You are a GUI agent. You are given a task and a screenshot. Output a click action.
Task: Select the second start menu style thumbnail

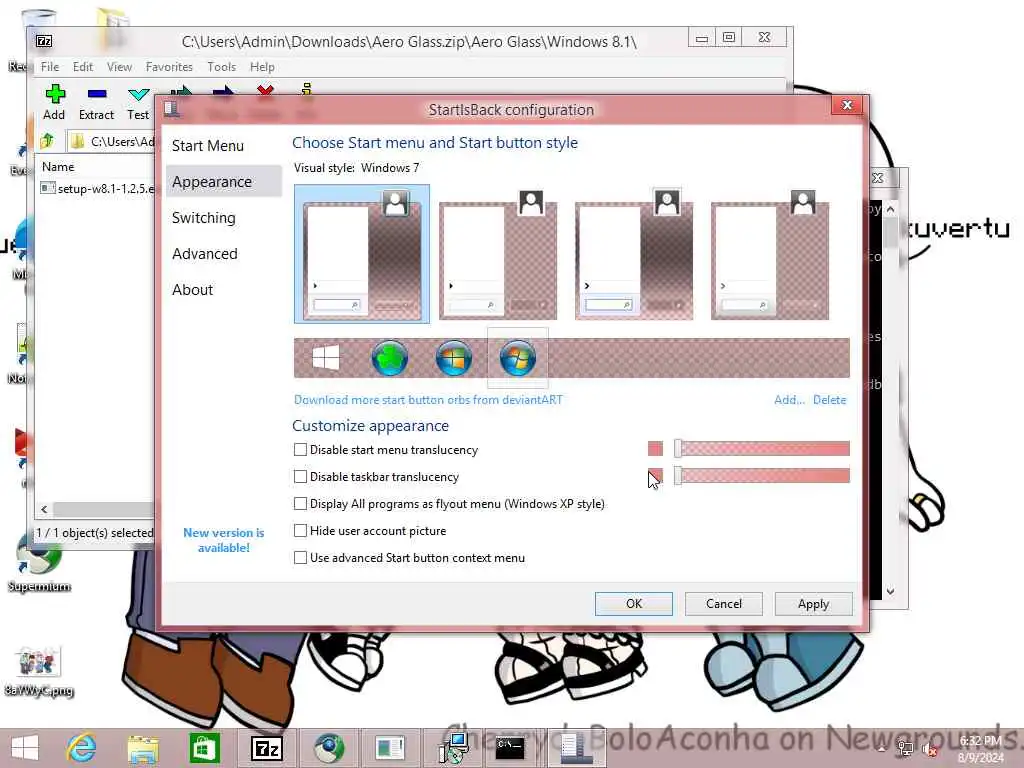click(x=498, y=254)
